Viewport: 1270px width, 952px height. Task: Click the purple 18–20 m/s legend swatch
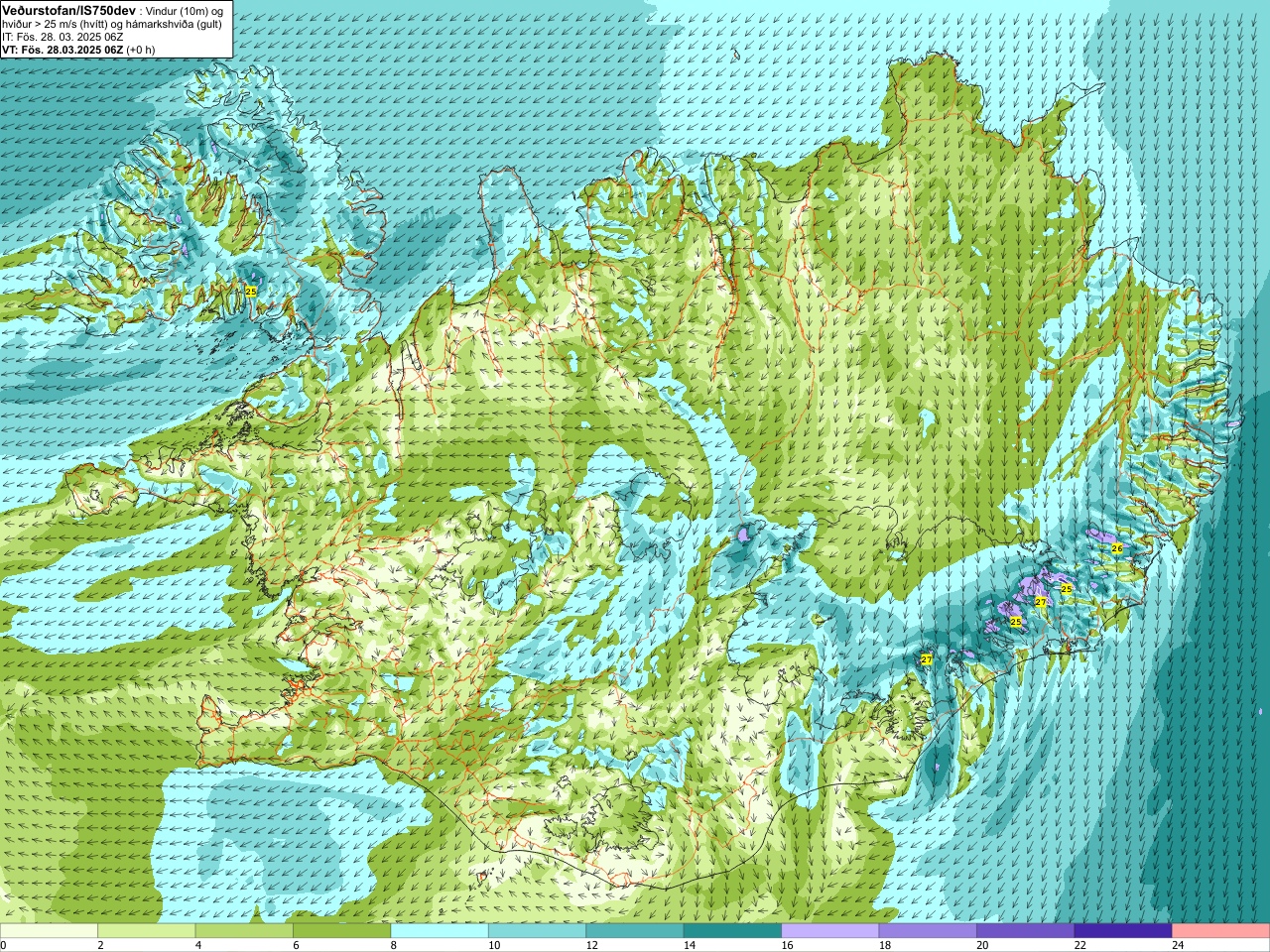pyautogui.click(x=928, y=931)
